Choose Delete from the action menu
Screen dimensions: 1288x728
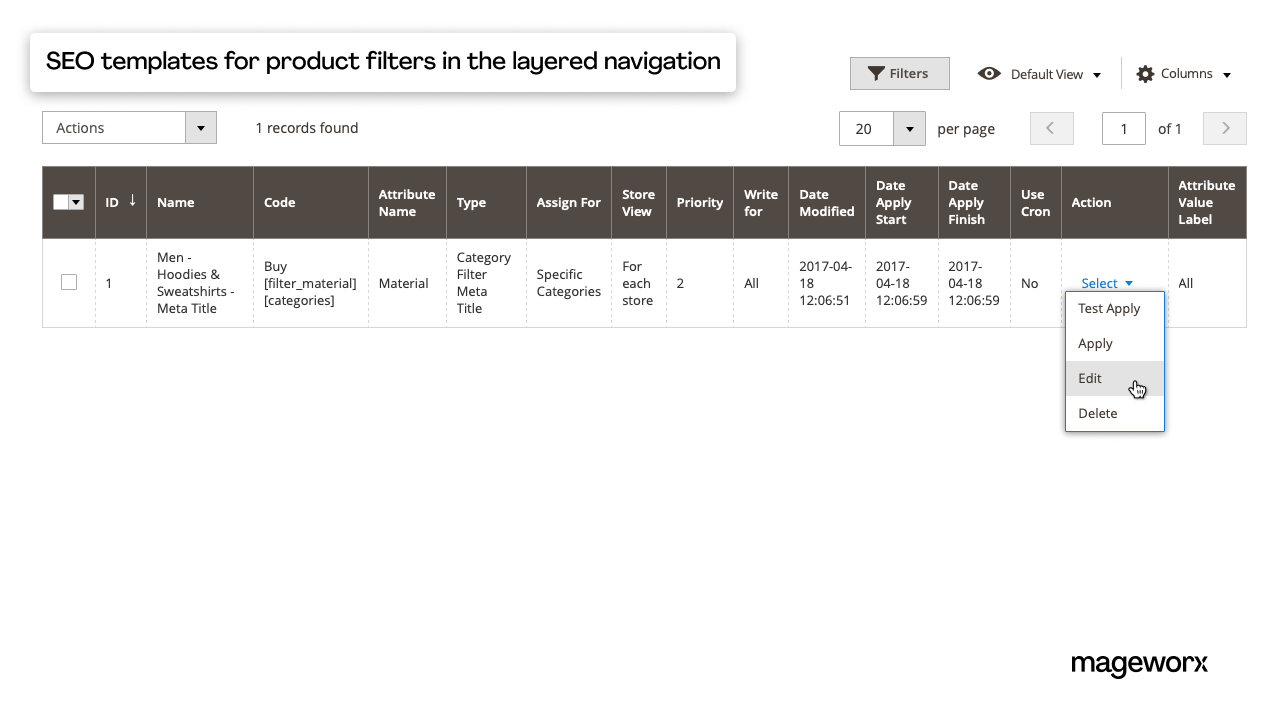coord(1097,413)
